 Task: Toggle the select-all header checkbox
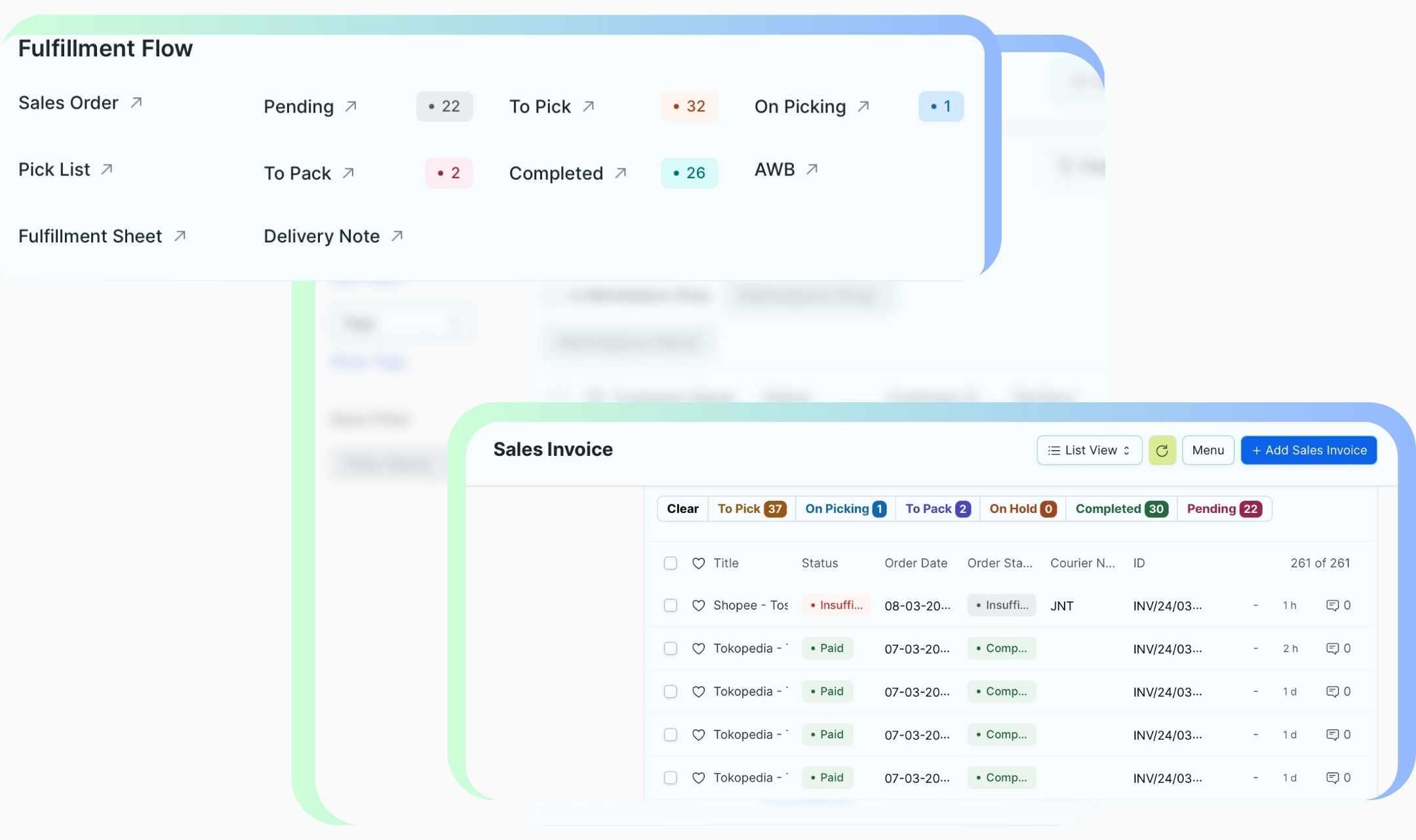click(x=670, y=563)
